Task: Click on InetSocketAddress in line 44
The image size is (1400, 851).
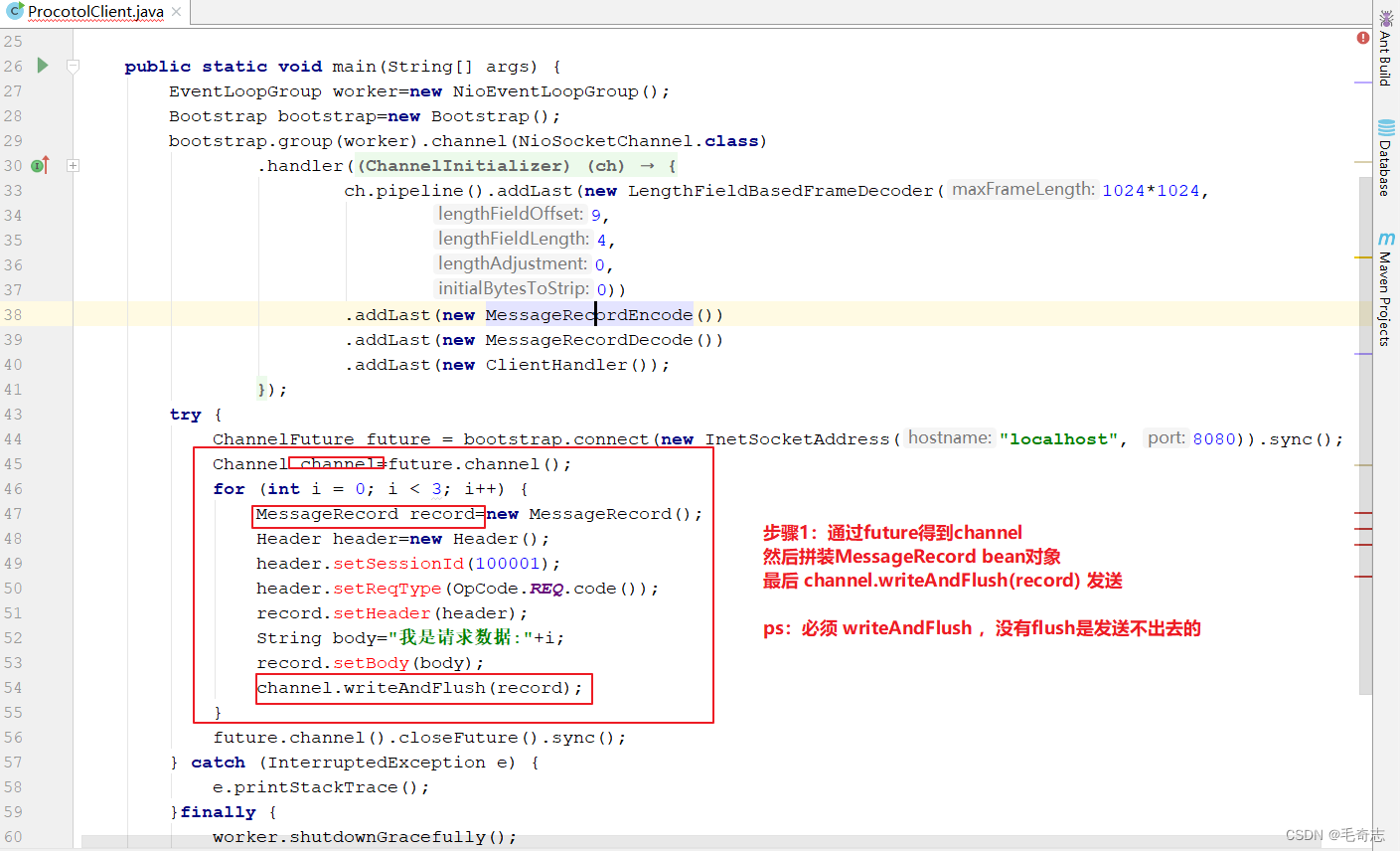Action: (x=798, y=439)
